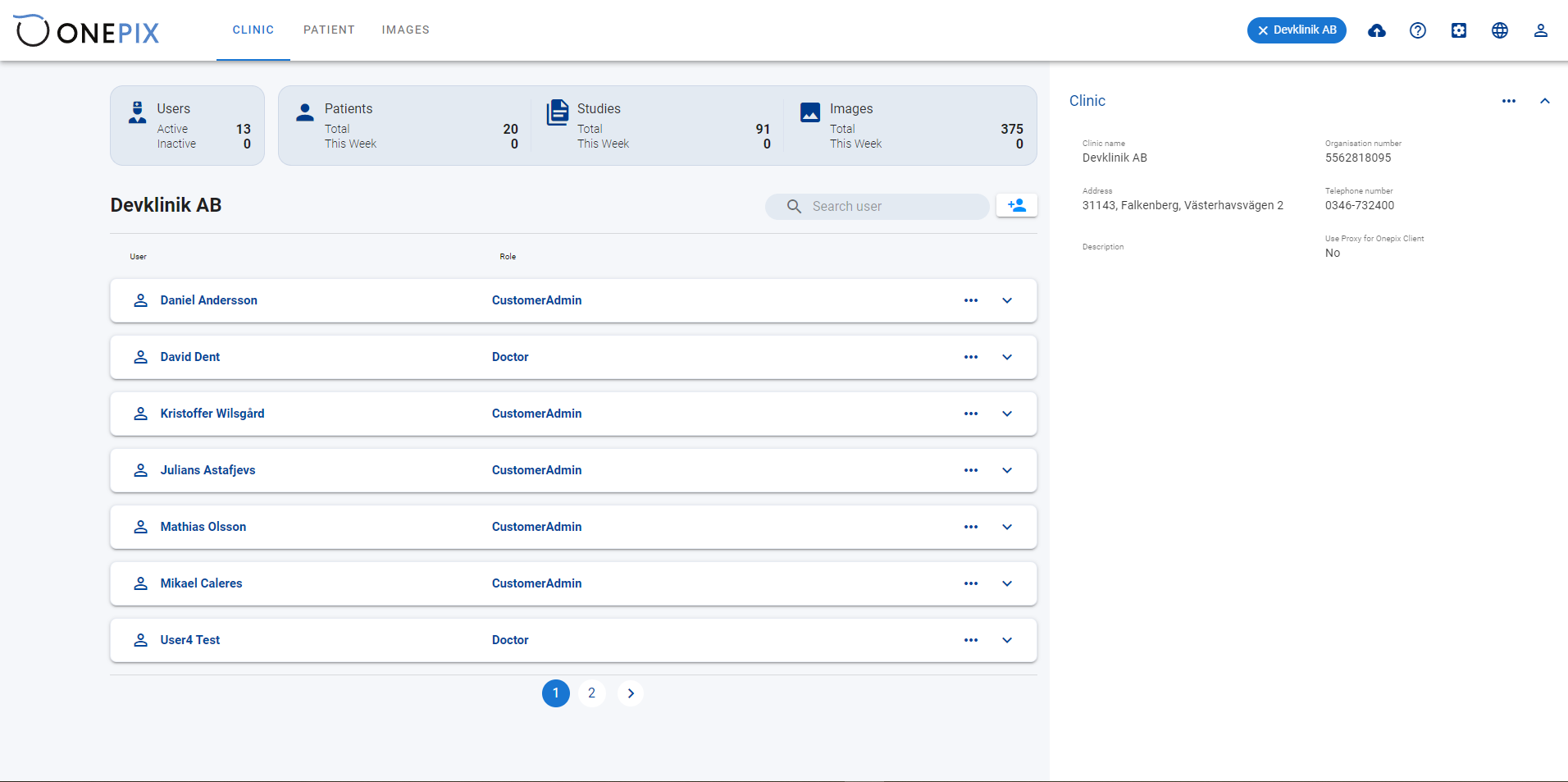
Task: Click the Patients total count 20
Action: [511, 129]
